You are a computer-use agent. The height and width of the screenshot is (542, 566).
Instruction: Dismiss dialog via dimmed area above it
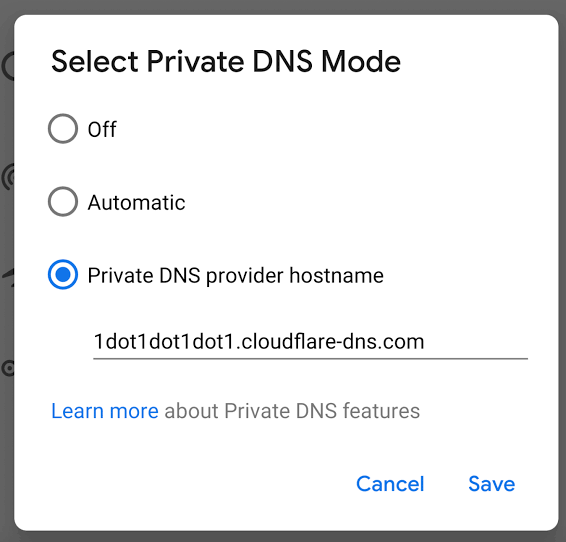[x=283, y=6]
